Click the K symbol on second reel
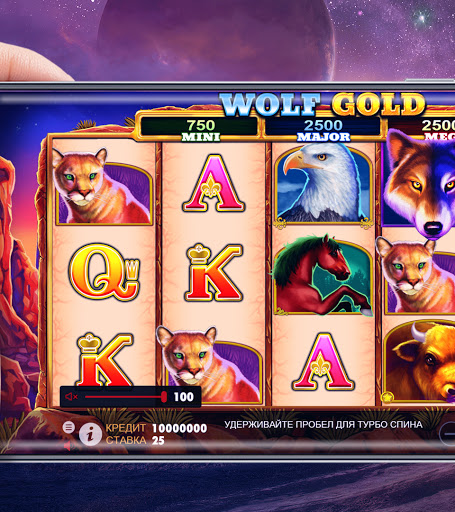 tap(213, 272)
